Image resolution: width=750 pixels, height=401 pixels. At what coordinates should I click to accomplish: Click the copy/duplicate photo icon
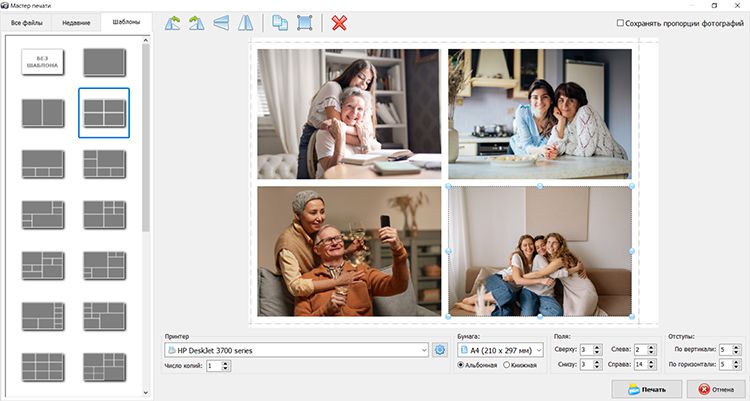[280, 22]
